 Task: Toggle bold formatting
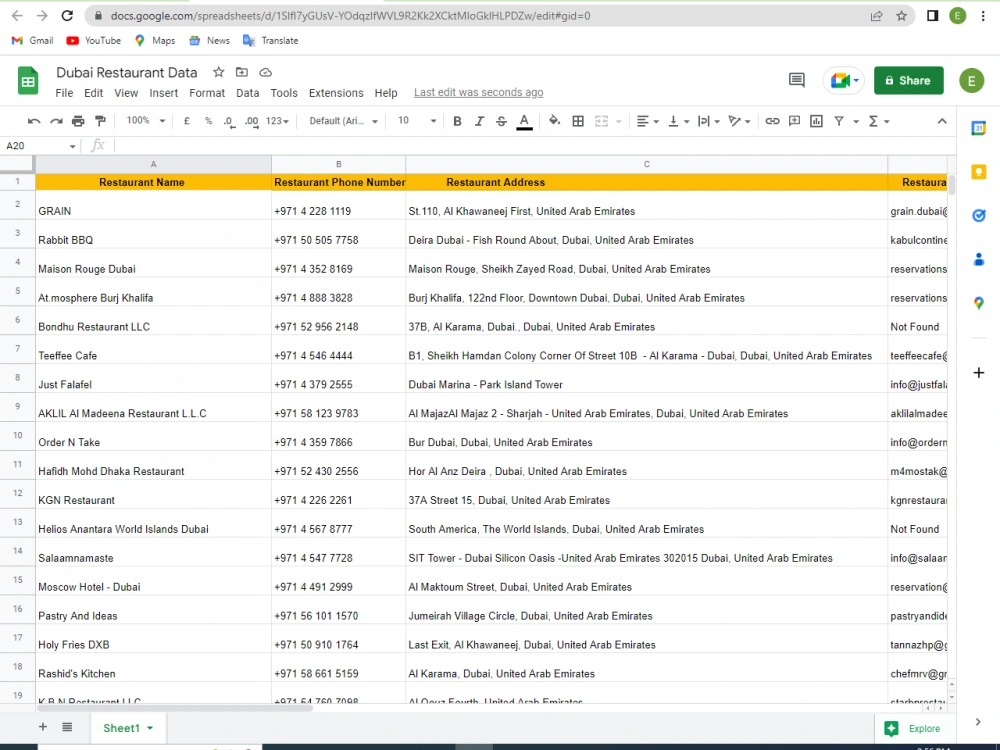[457, 121]
